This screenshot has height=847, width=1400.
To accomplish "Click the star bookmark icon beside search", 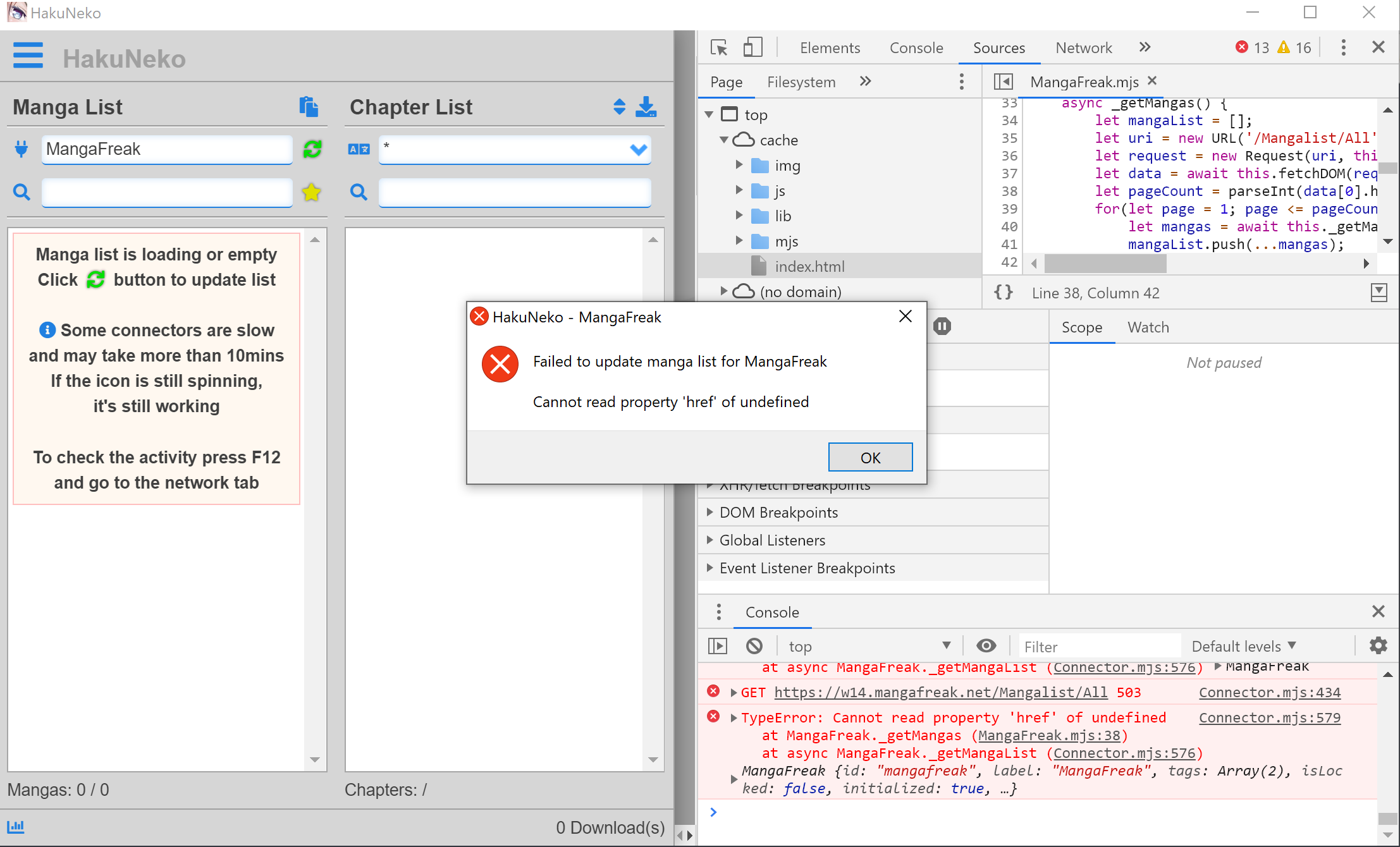I will click(310, 193).
